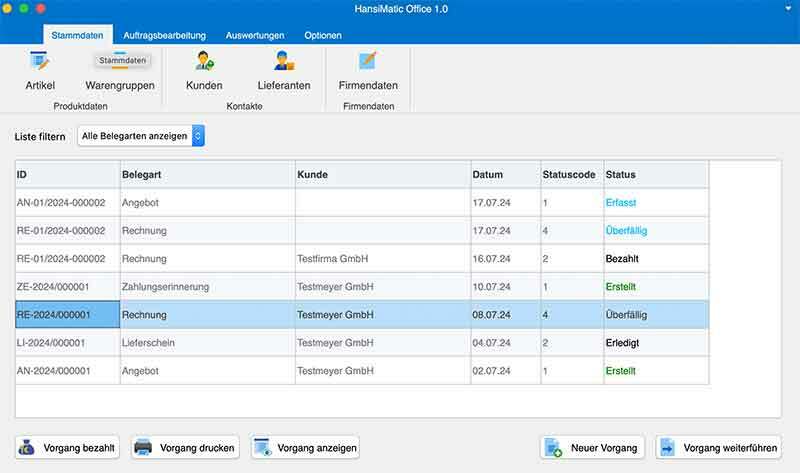Open the Lieferanten suppliers icon

(x=284, y=68)
